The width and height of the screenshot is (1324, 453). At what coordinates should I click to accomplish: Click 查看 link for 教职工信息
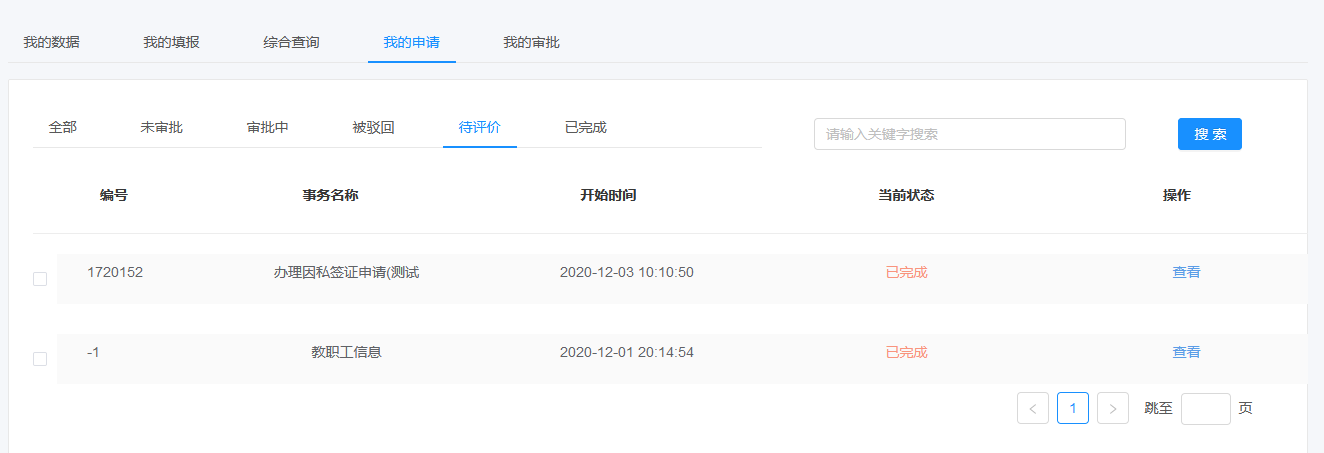(1187, 352)
